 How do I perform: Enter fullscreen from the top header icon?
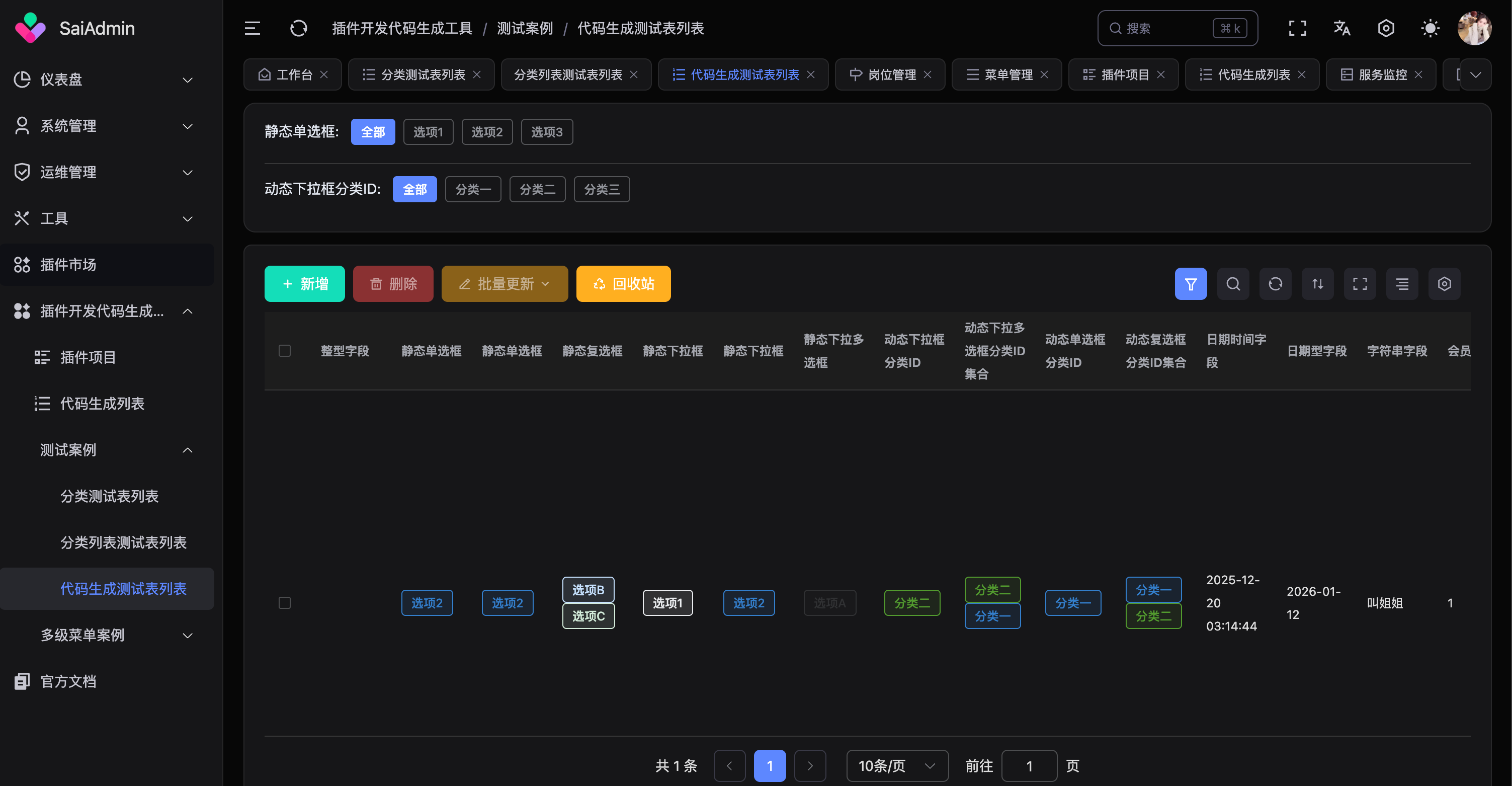(1297, 28)
